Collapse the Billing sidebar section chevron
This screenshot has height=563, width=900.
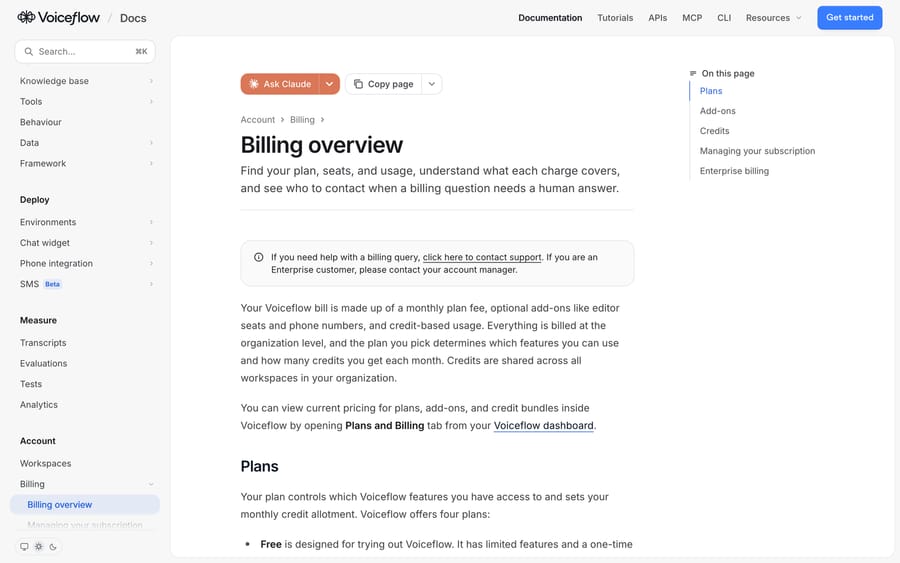click(x=151, y=484)
